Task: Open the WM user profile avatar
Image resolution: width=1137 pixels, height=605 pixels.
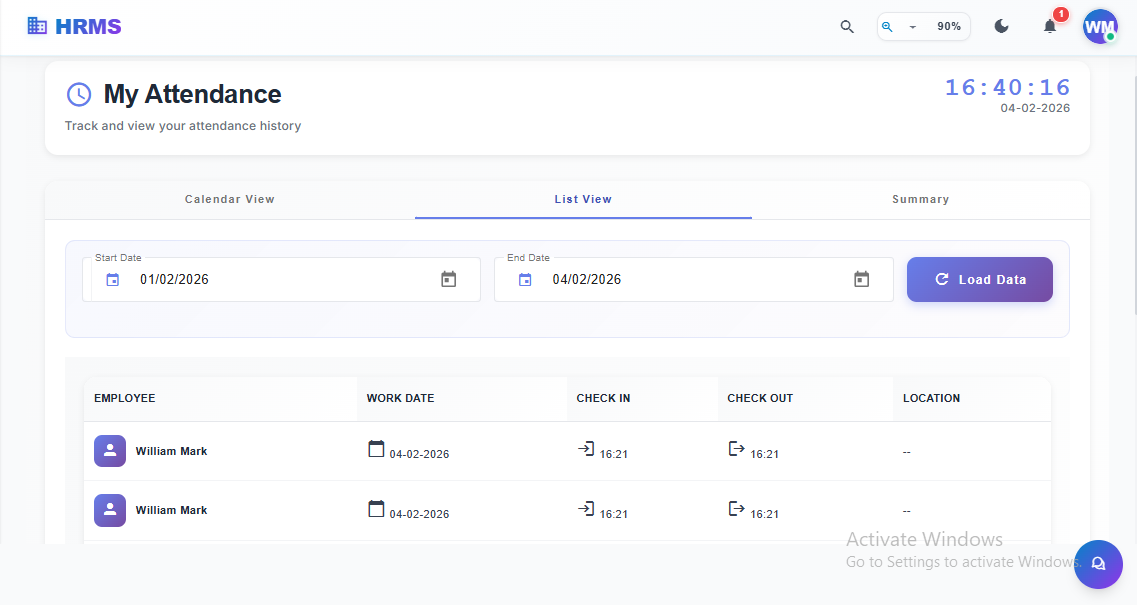Action: click(x=1100, y=27)
